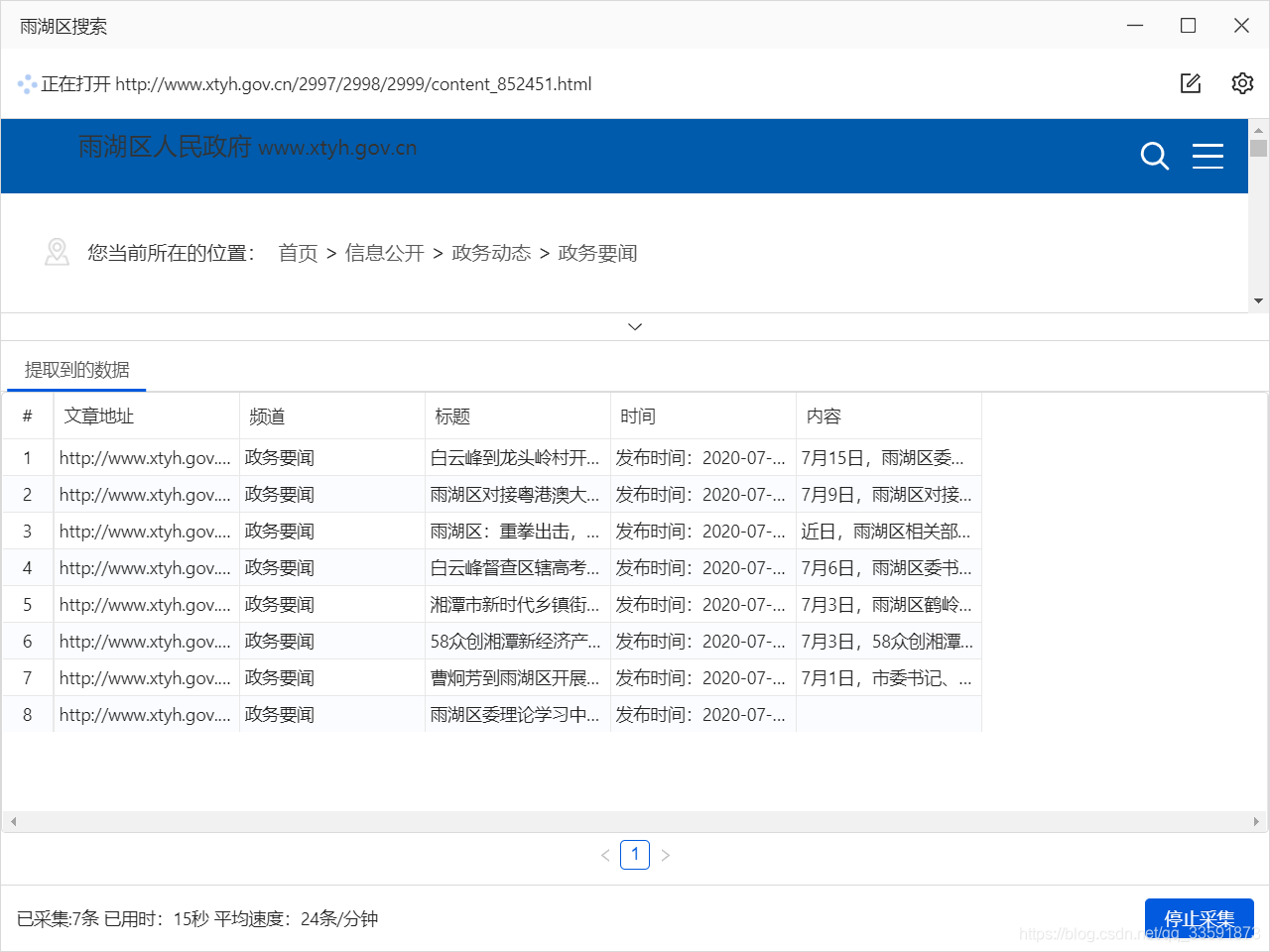Viewport: 1270px width, 952px height.
Task: Open the settings gear icon
Action: point(1242,83)
